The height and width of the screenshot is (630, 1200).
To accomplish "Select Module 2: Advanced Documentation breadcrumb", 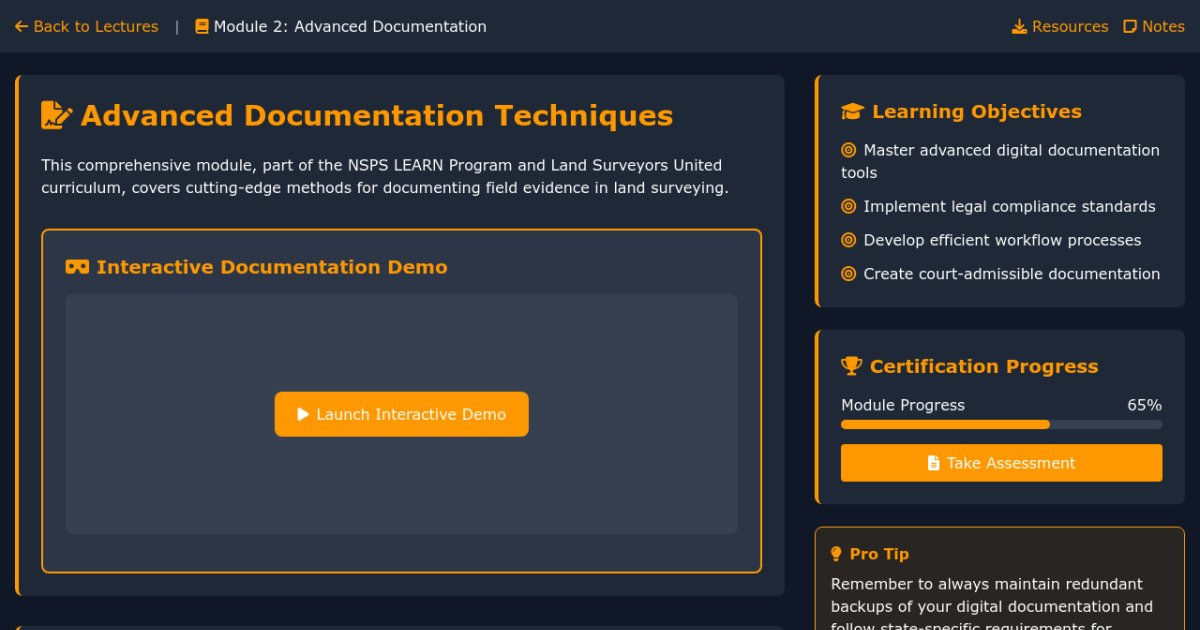I will [349, 27].
